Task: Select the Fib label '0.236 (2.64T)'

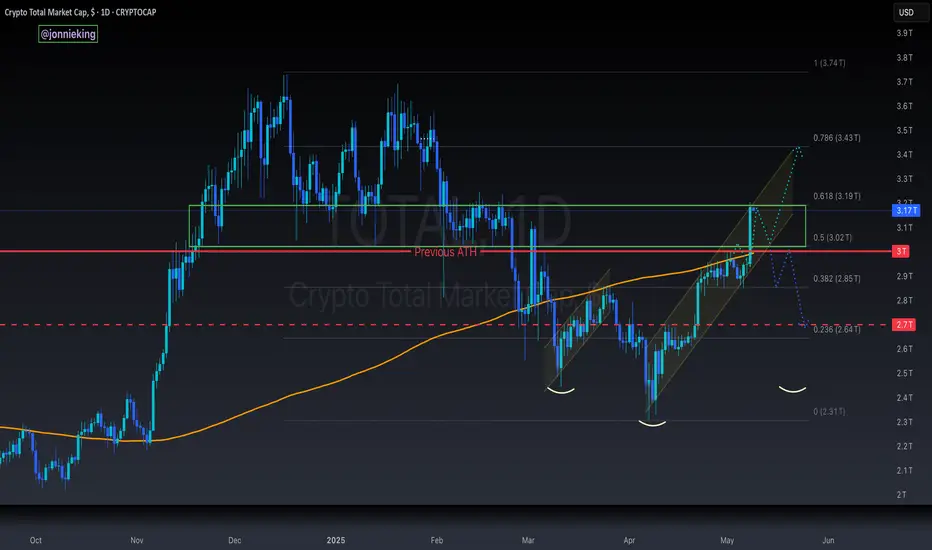Action: point(836,329)
